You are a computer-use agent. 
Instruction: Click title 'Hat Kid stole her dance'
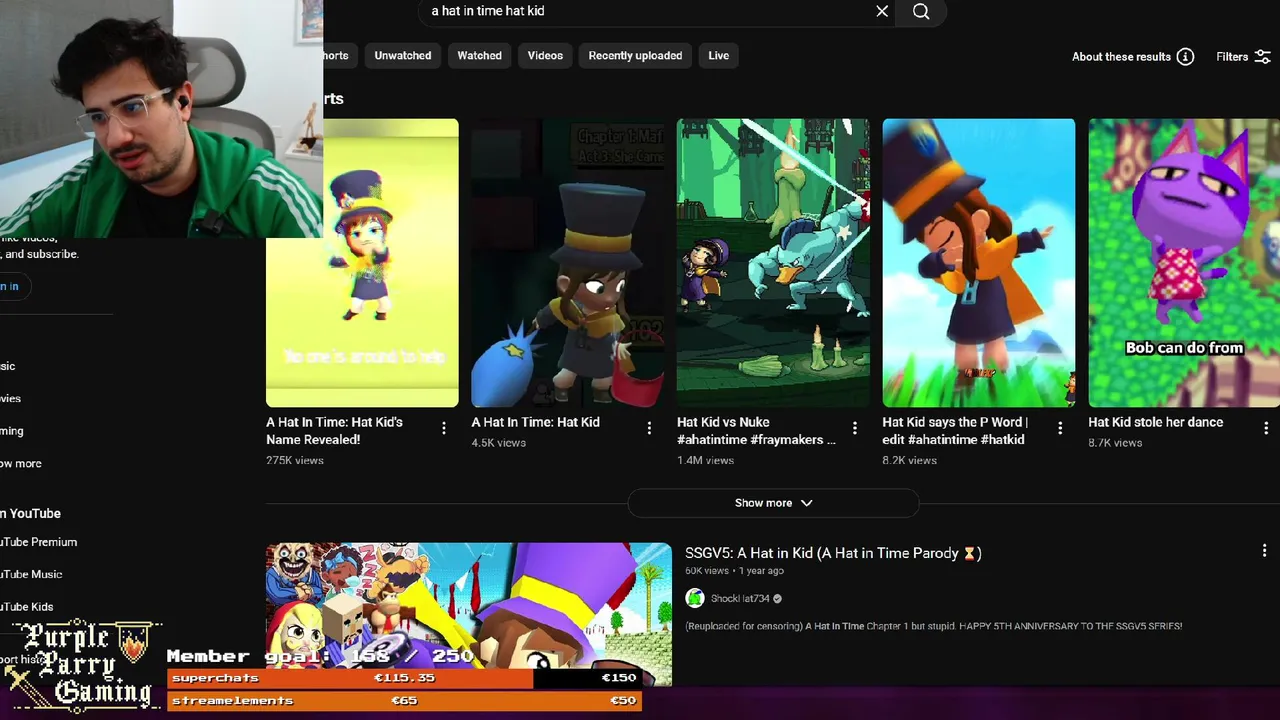[1155, 422]
